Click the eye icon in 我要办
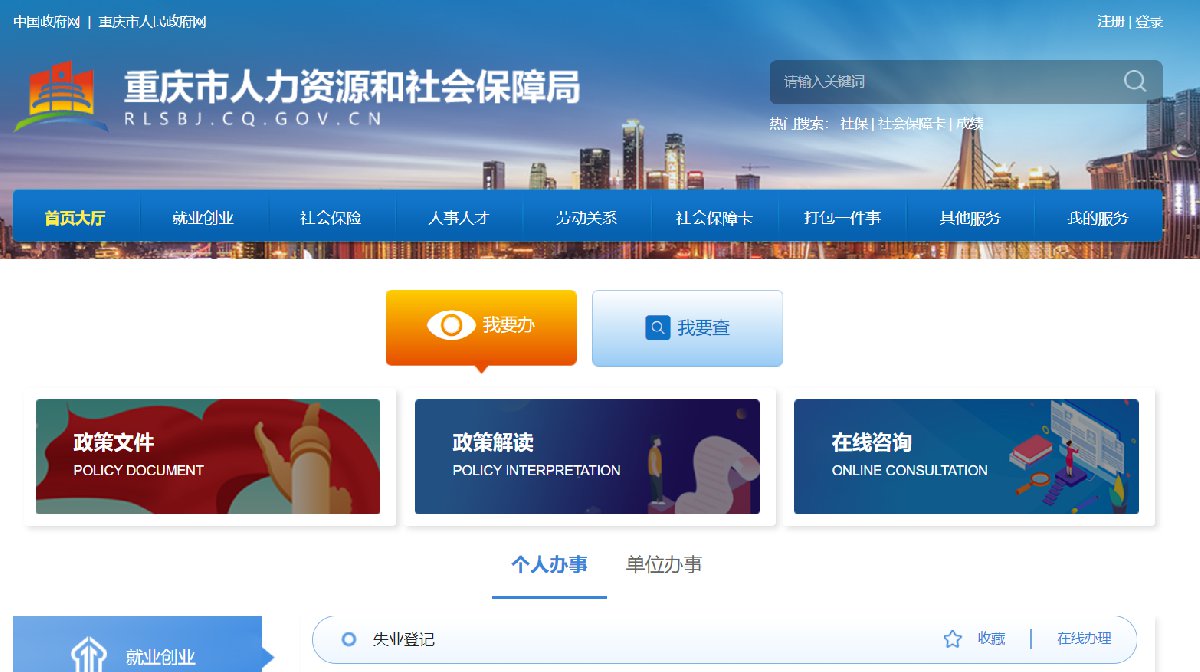 click(451, 325)
